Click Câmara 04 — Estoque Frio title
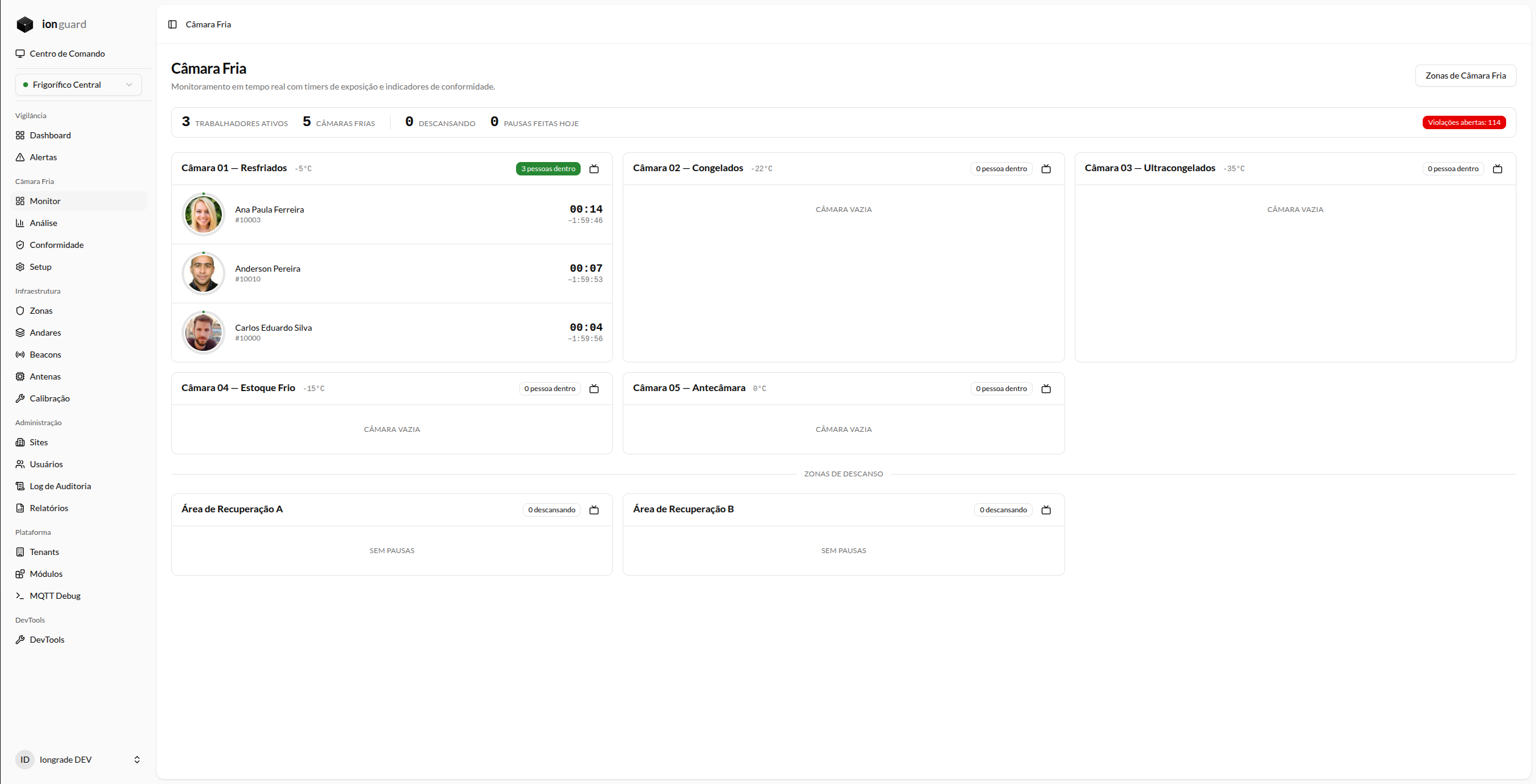This screenshot has height=784, width=1536. coord(238,388)
